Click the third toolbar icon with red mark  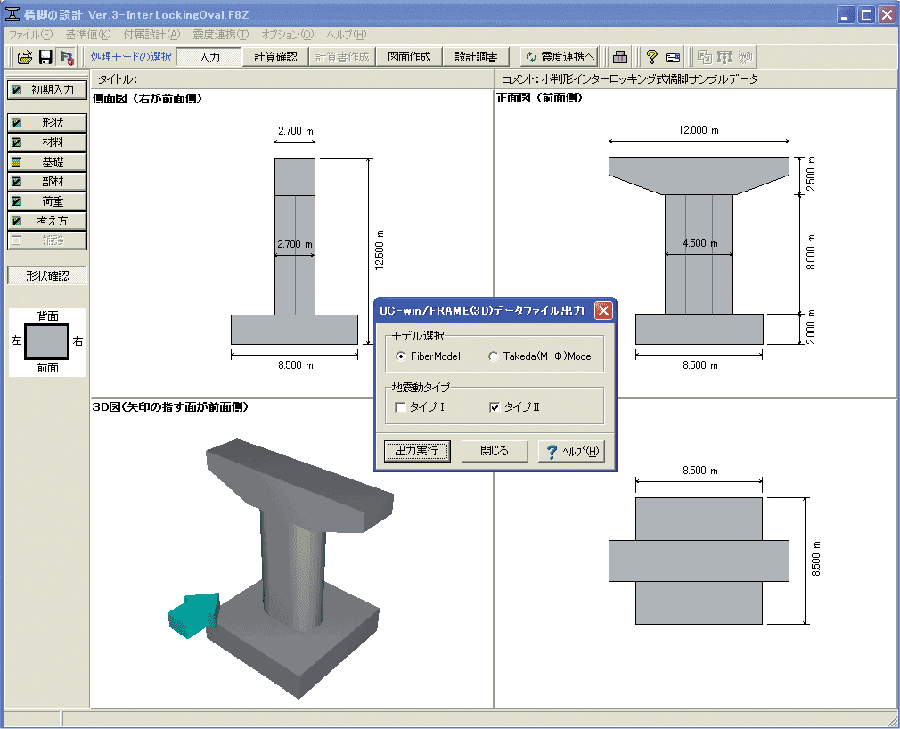click(x=66, y=57)
